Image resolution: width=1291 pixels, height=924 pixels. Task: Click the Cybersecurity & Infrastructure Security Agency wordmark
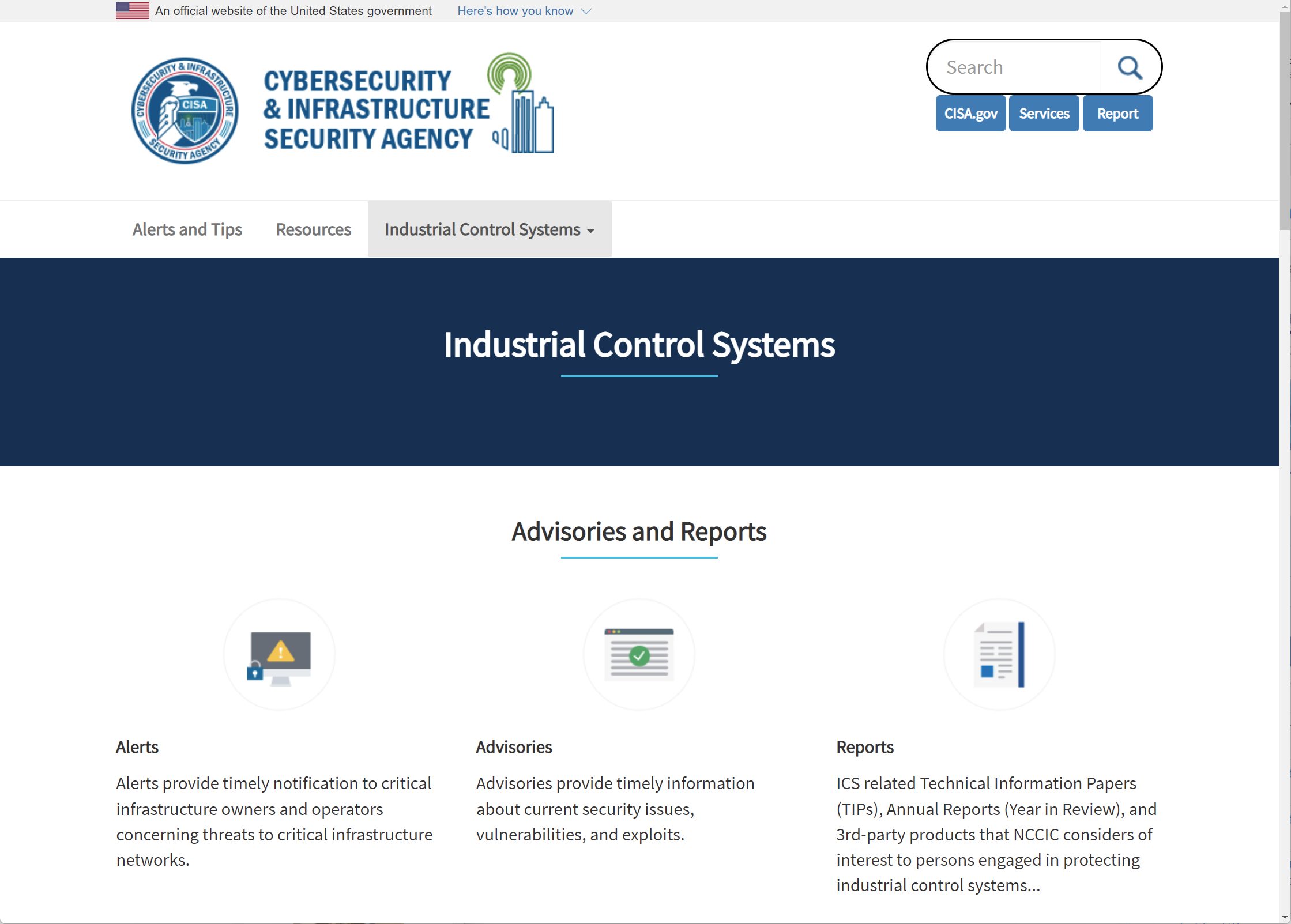coord(377,110)
